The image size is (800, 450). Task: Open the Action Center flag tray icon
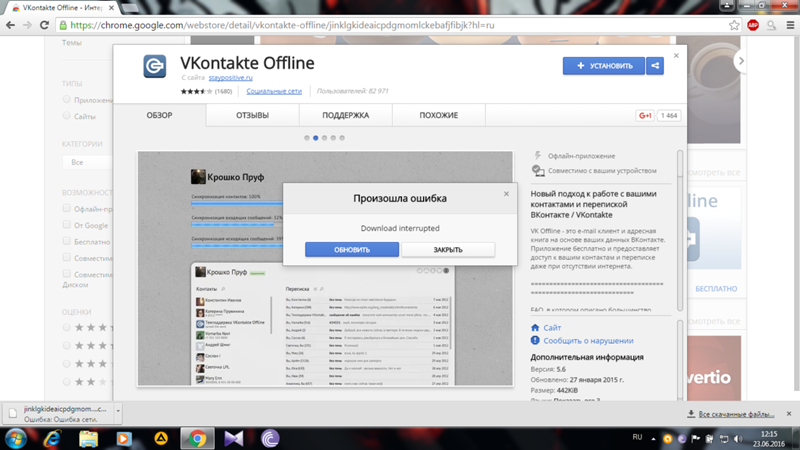coord(695,438)
